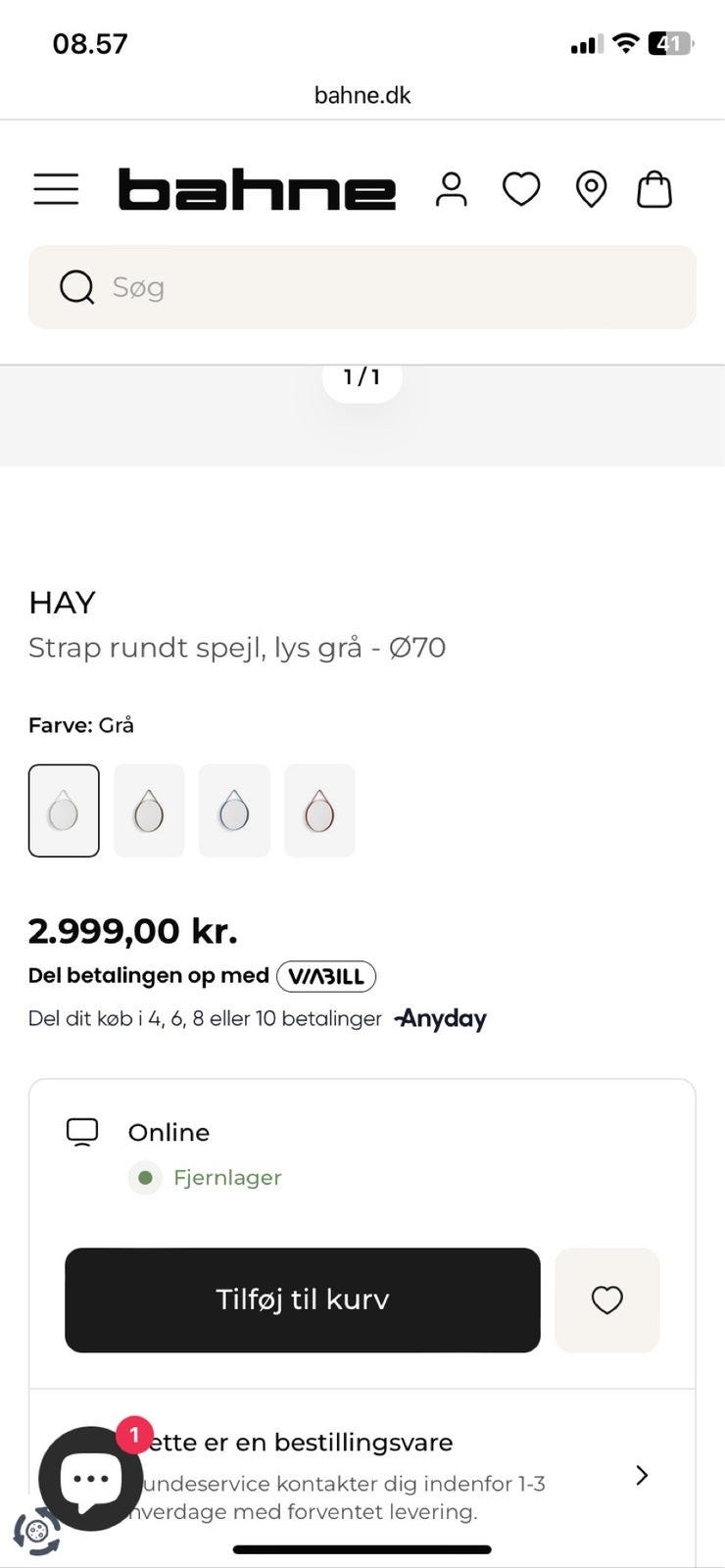Screen dimensions: 725x1568
Task: Tap the store locator pin icon
Action: pyautogui.click(x=591, y=189)
